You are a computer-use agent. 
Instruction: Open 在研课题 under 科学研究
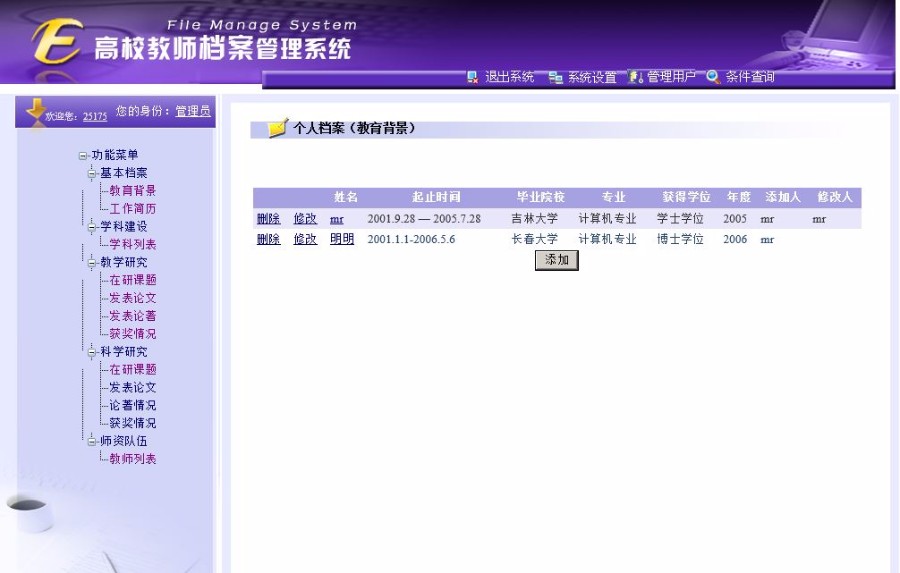(133, 369)
